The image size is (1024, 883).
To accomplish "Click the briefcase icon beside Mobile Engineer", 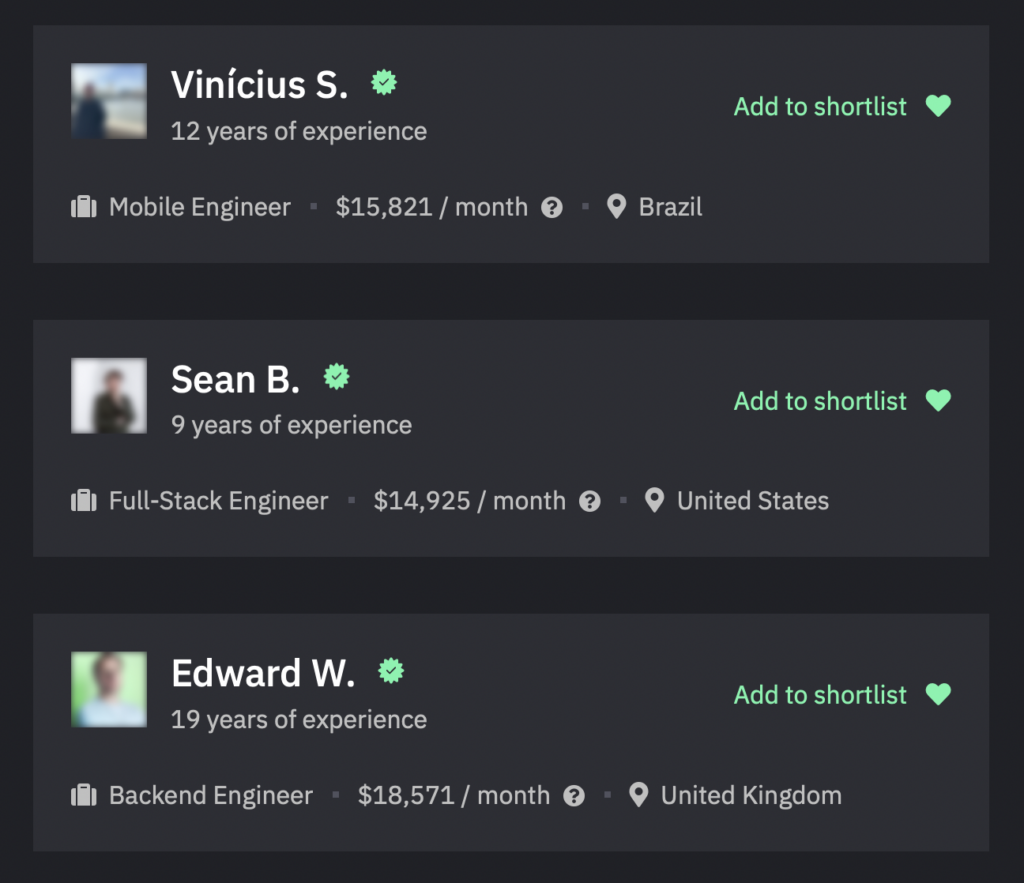I will tap(84, 207).
